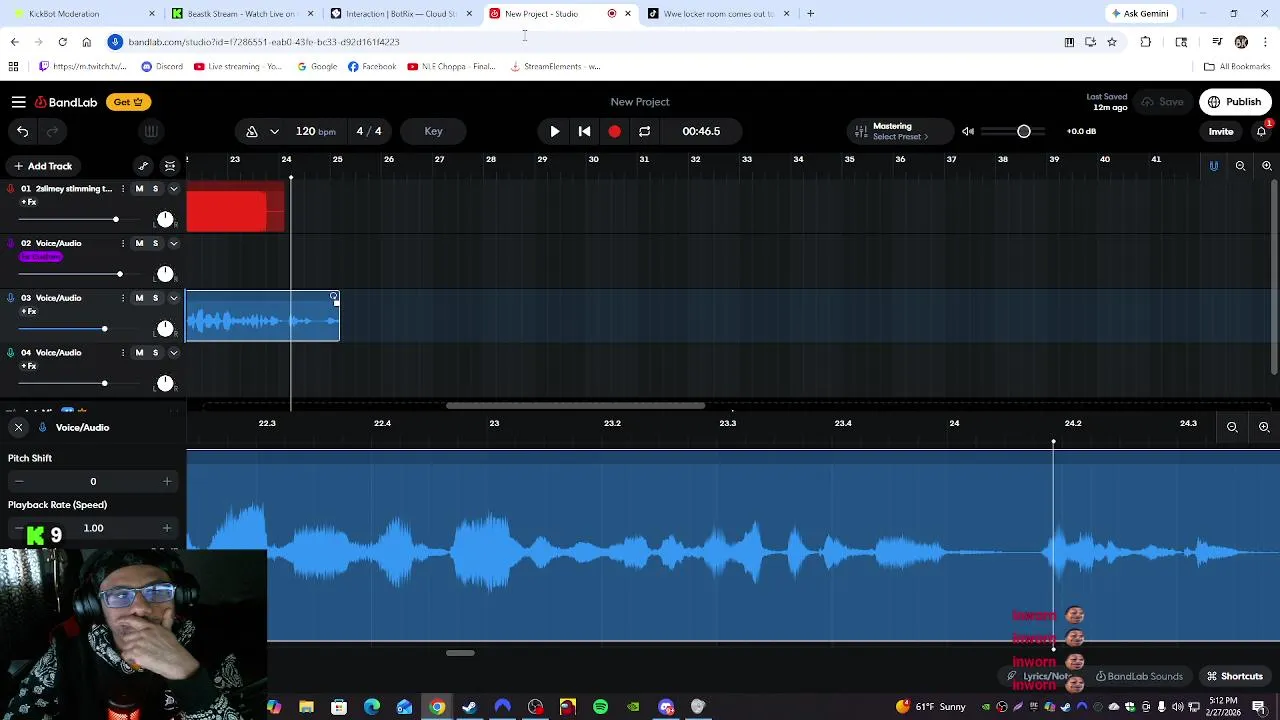This screenshot has width=1280, height=720.
Task: Edit the 120 bpm tempo field
Action: [315, 131]
